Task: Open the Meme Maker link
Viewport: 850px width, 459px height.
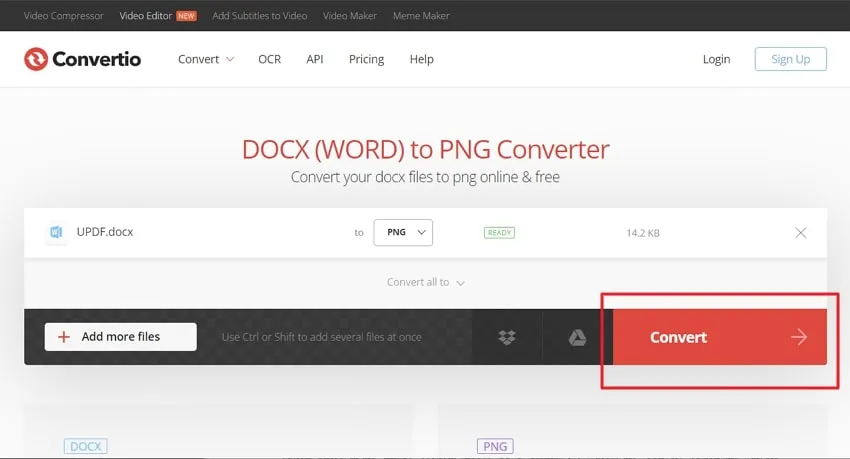Action: click(x=421, y=16)
